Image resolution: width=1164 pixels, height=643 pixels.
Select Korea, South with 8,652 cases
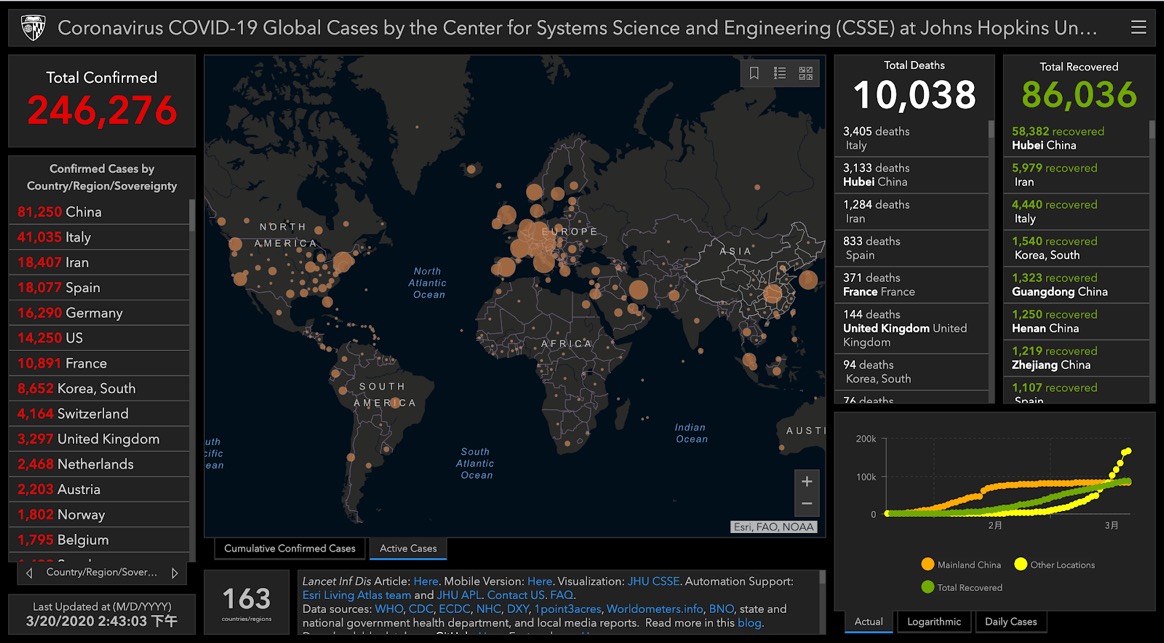point(99,388)
